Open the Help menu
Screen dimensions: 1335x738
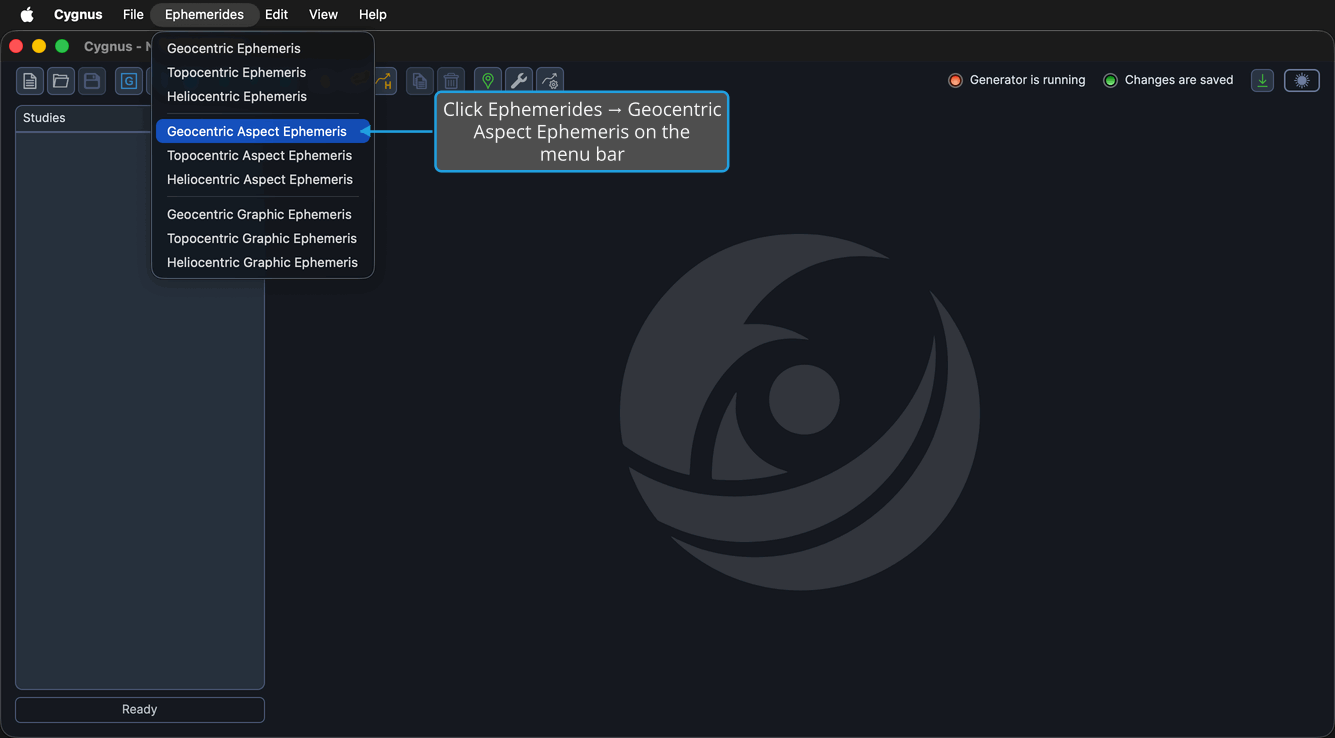(373, 14)
